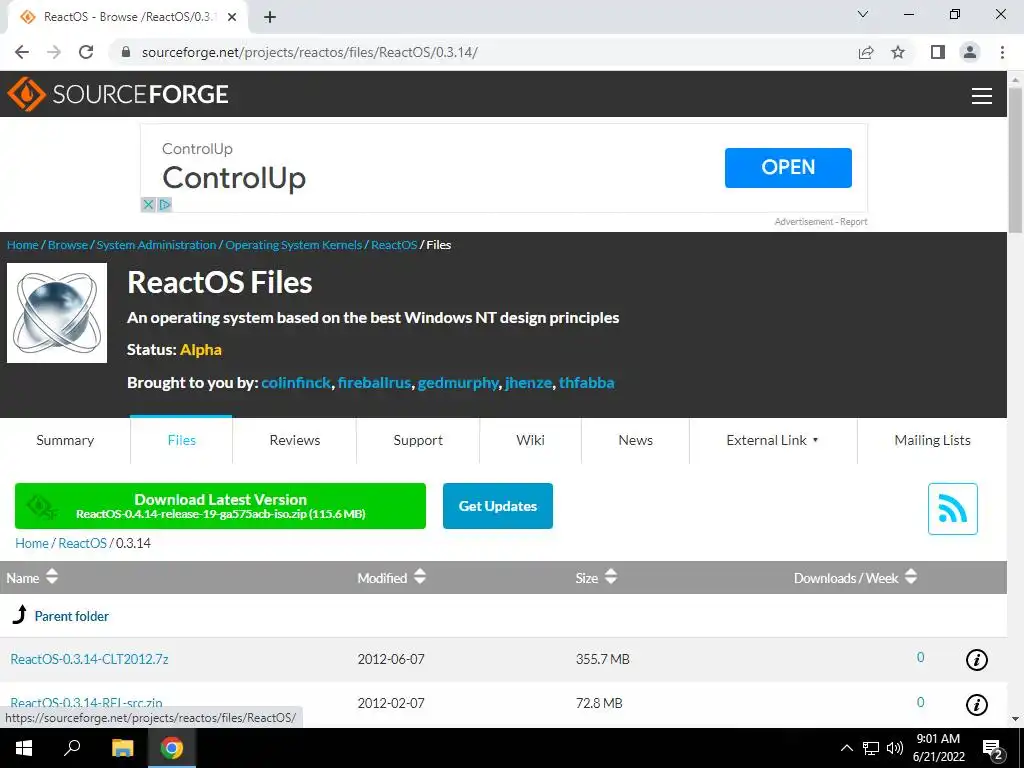Open info for ReactOS-0.3.14-CLT2012.7z

pyautogui.click(x=976, y=660)
